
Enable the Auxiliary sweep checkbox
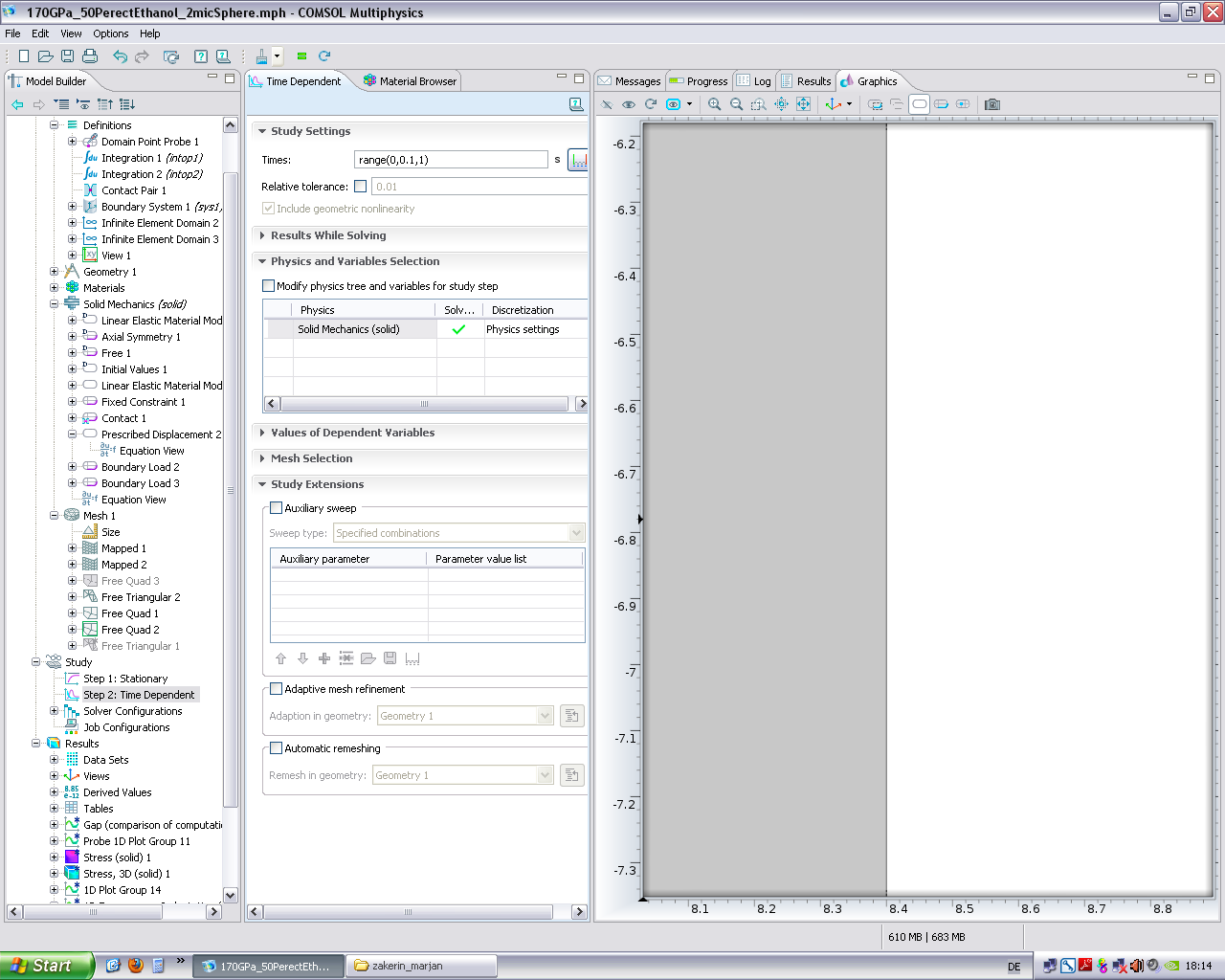pos(277,508)
